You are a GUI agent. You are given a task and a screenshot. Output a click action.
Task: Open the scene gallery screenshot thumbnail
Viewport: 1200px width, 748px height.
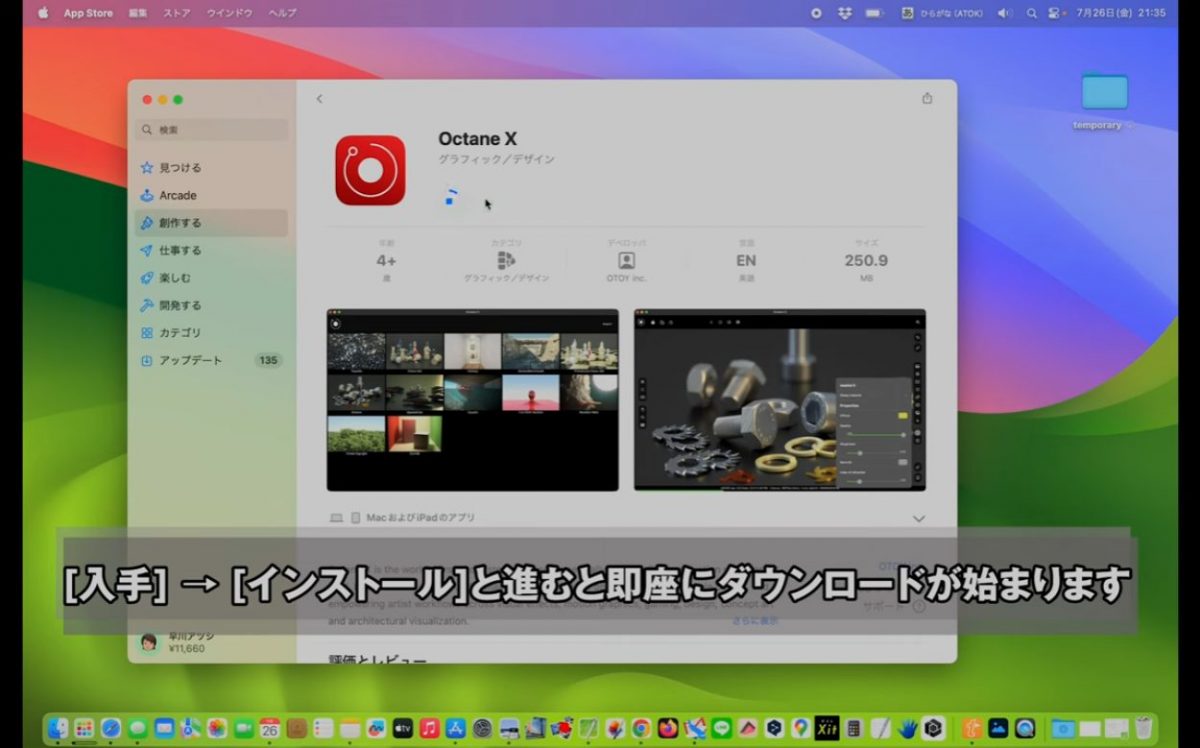point(473,400)
